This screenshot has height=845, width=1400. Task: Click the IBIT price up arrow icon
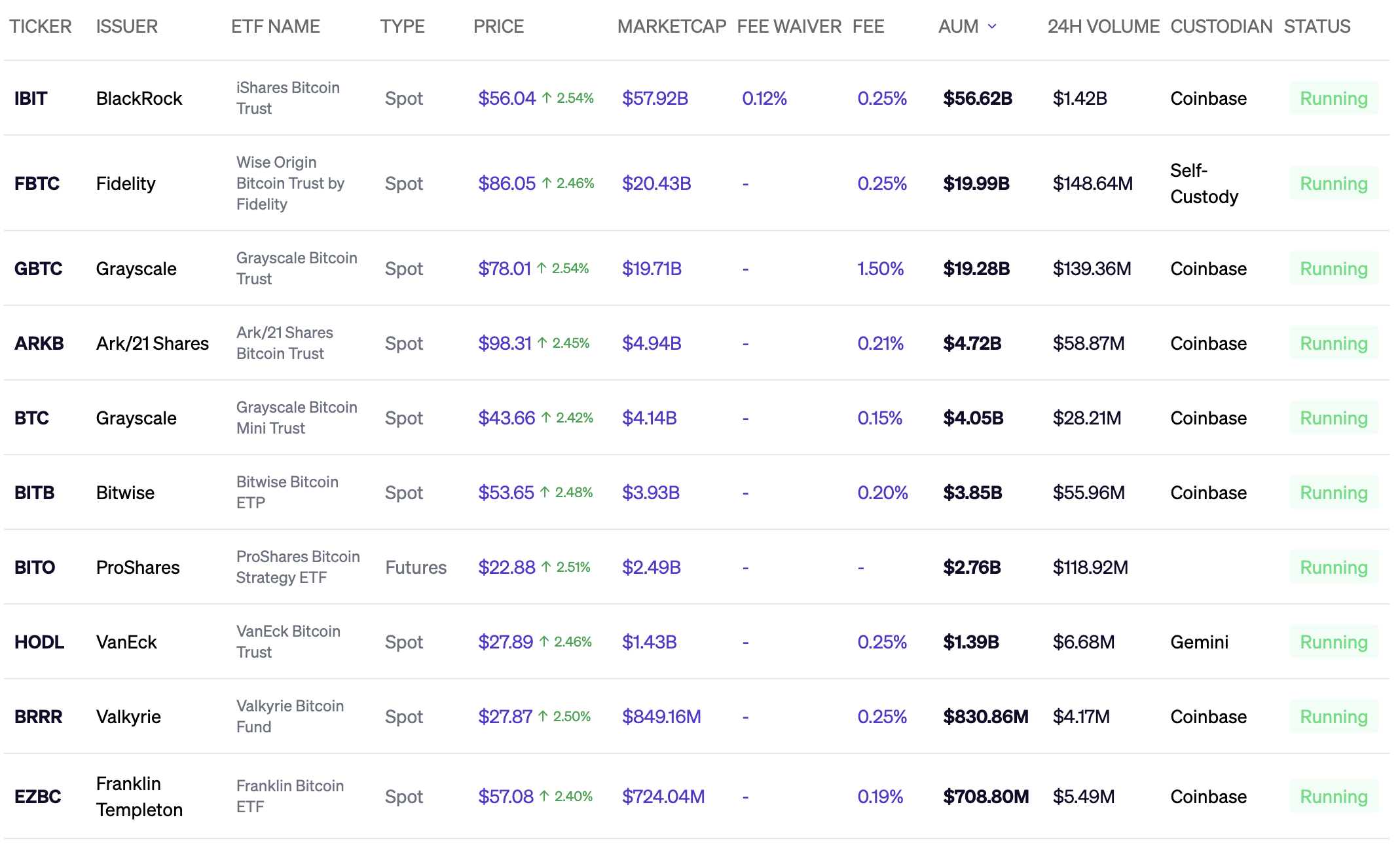click(547, 98)
